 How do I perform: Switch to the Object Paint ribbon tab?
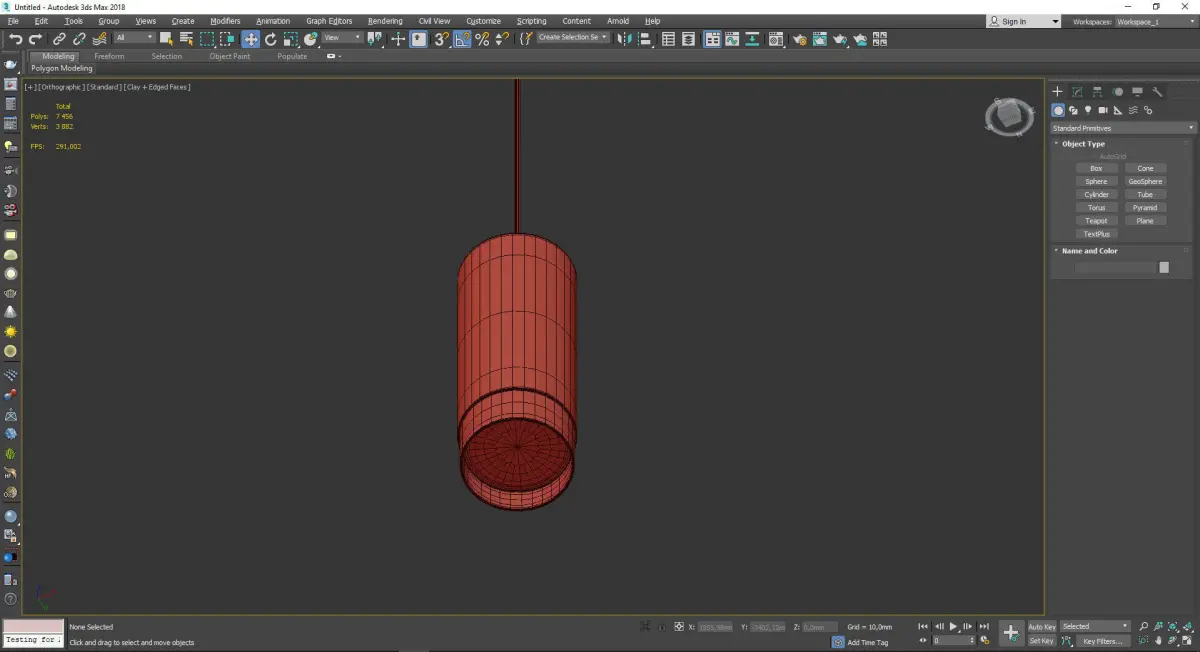[230, 56]
